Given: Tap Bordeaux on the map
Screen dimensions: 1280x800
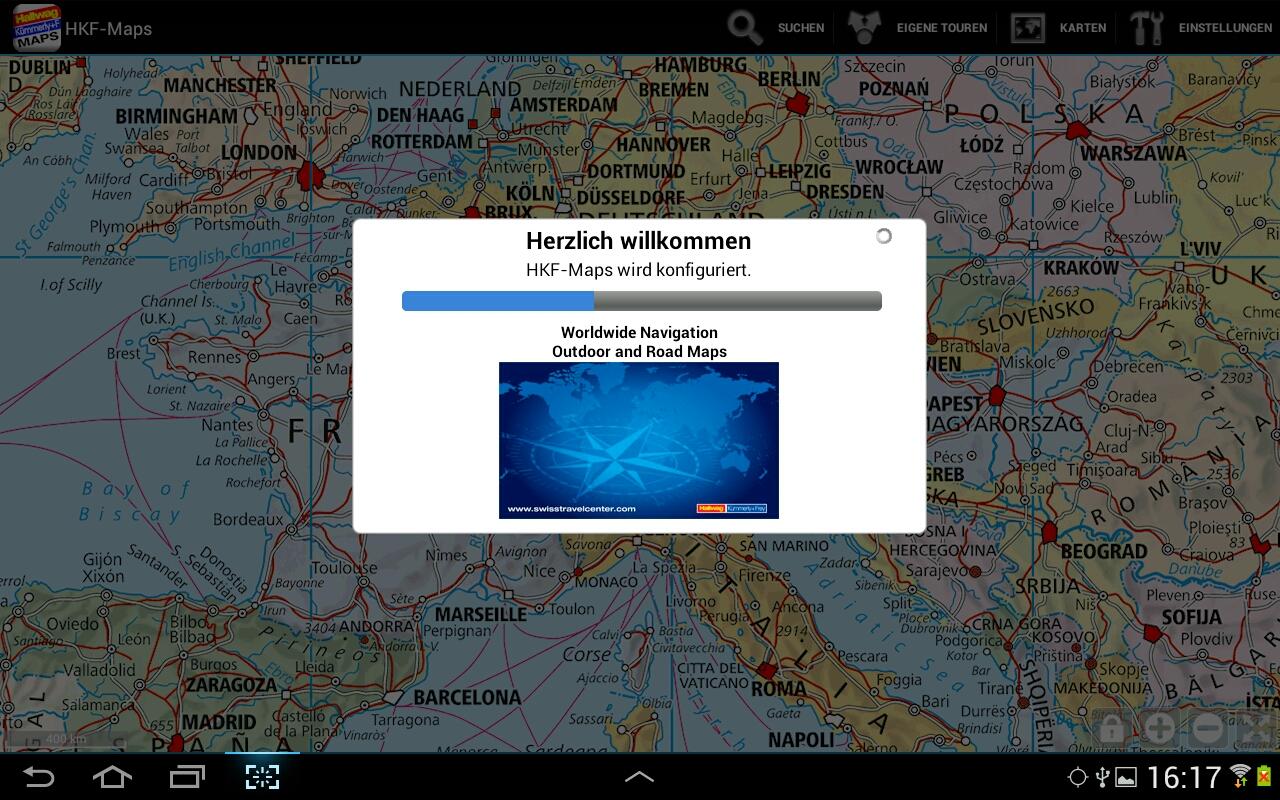Looking at the screenshot, I should tap(248, 520).
